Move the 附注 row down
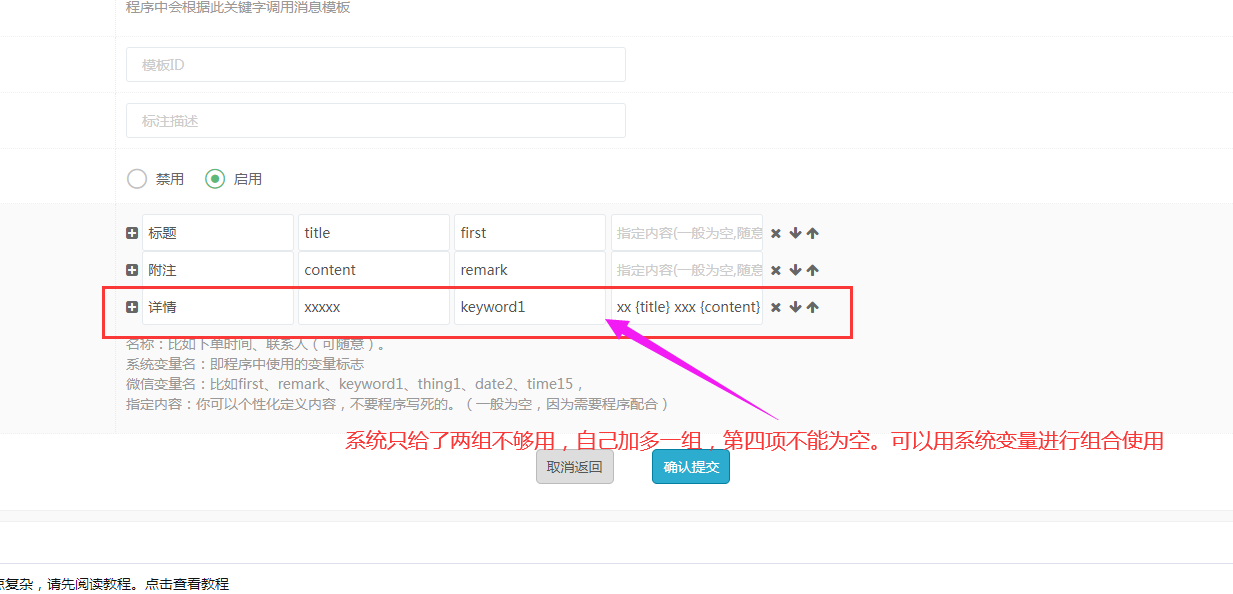Screen dimensions: 1233x594 click(795, 270)
